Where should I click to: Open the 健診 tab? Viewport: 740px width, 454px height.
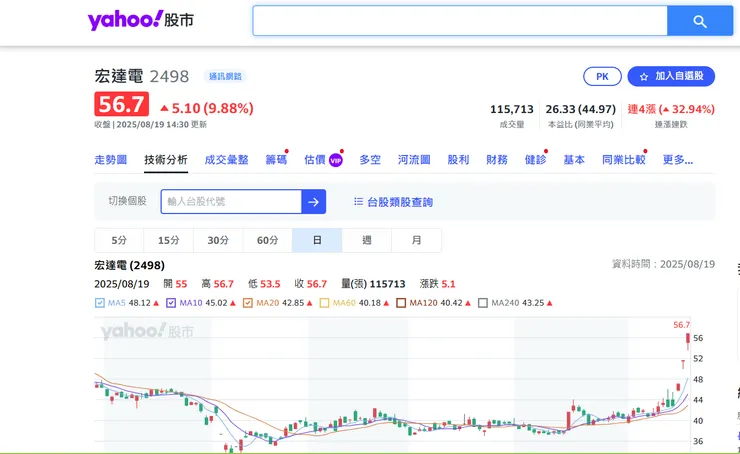[x=536, y=160]
